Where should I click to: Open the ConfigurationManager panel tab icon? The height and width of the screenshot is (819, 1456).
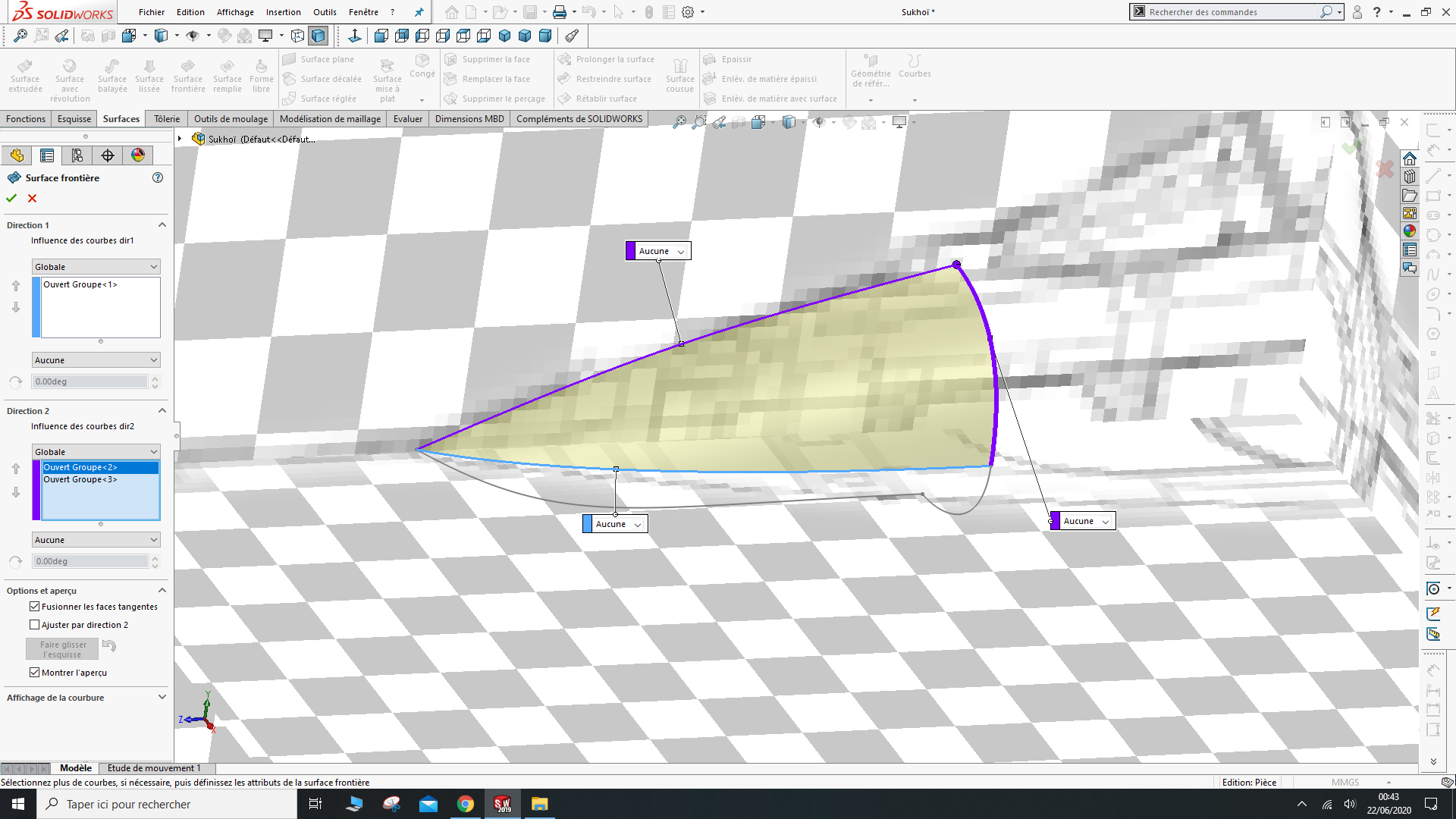click(x=77, y=155)
